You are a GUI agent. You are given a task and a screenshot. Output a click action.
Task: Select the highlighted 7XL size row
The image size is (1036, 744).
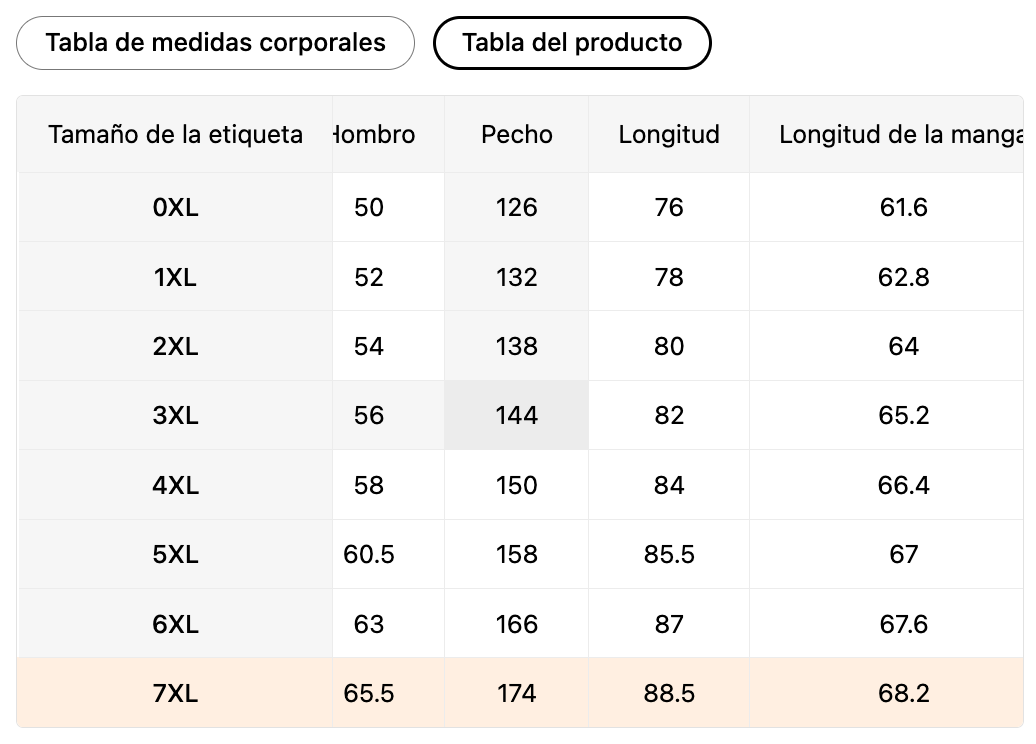pos(175,693)
